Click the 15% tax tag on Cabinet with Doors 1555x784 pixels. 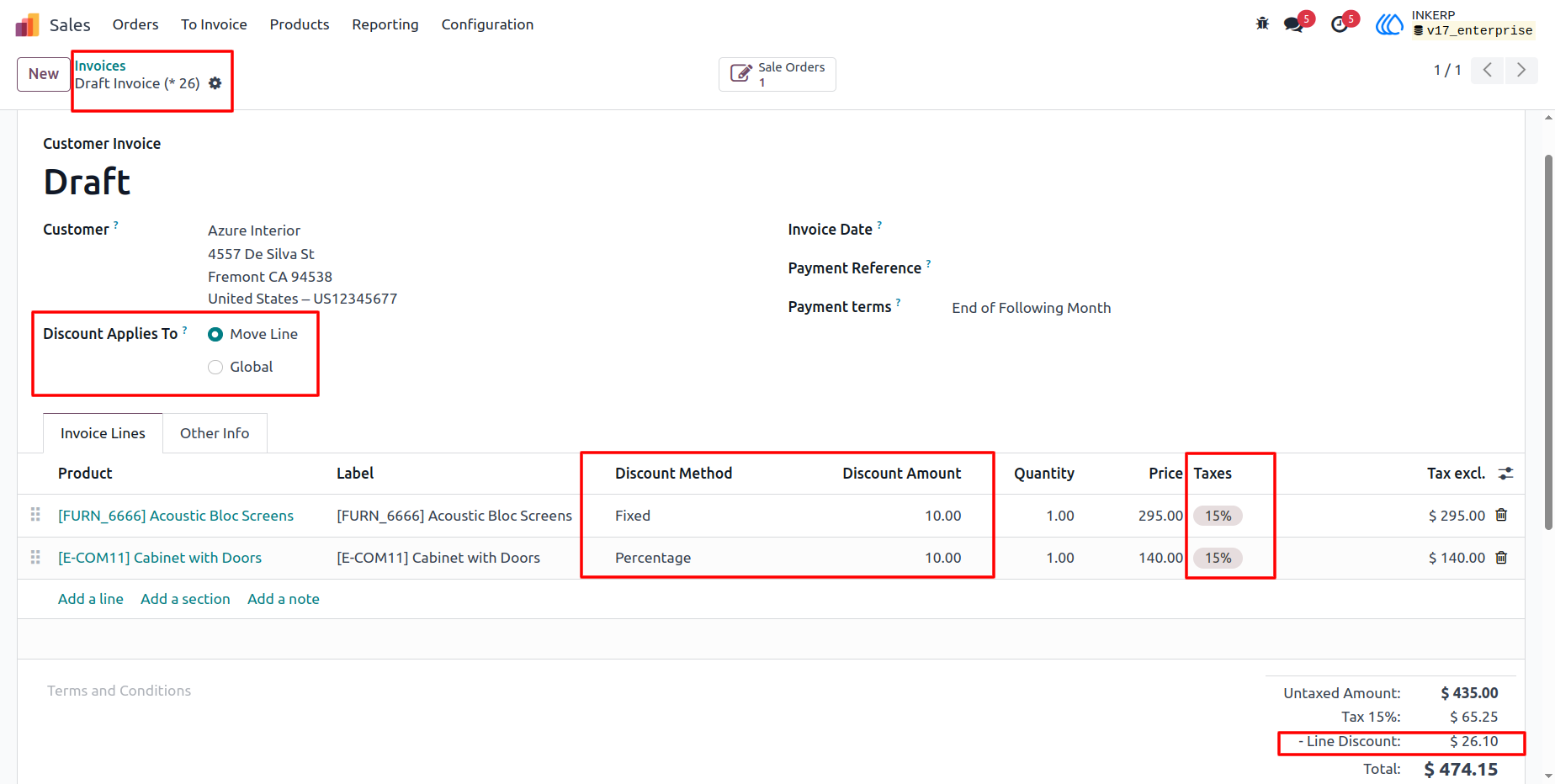(1218, 558)
